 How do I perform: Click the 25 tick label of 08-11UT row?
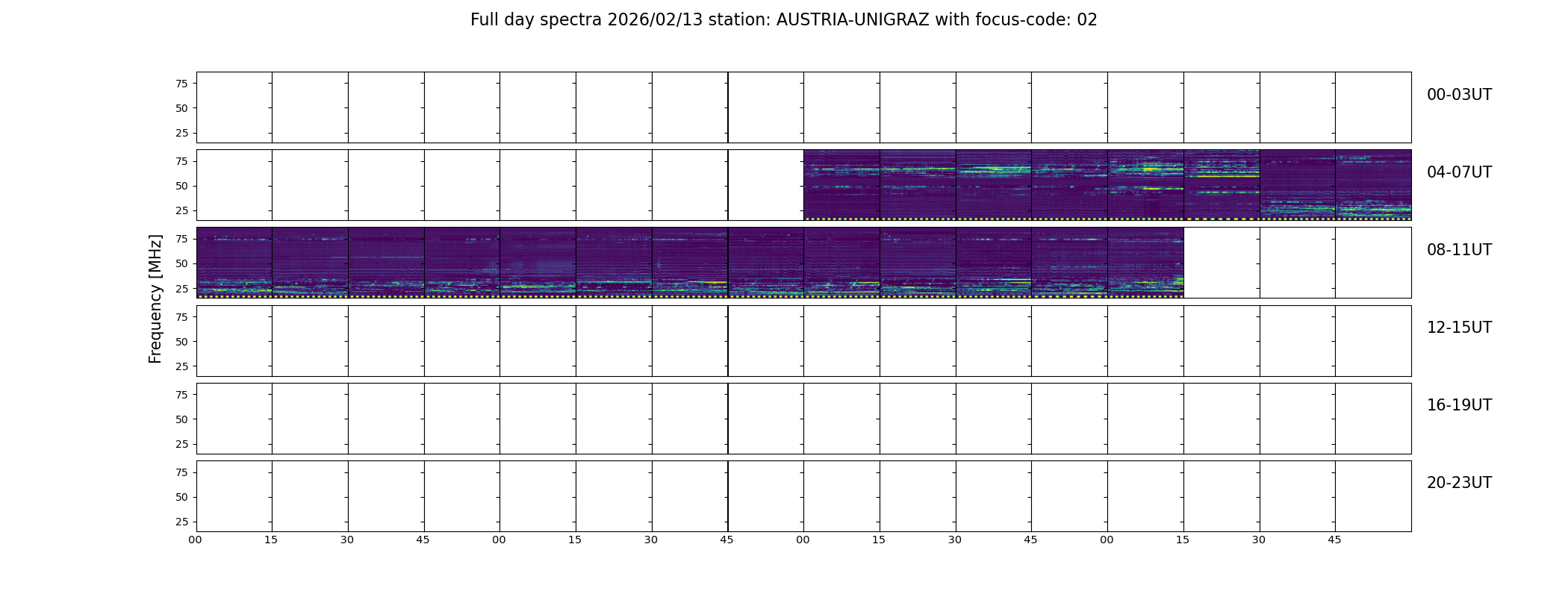tap(181, 288)
